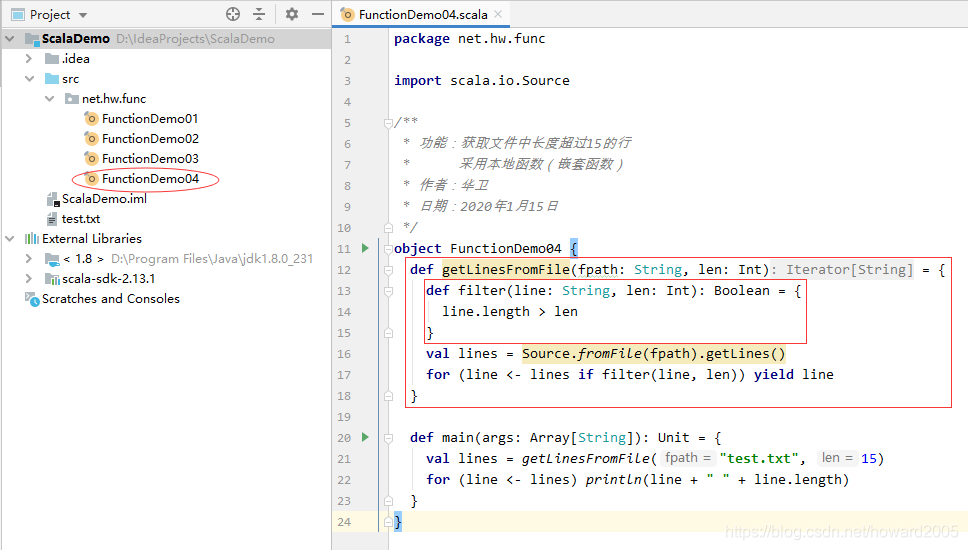Image resolution: width=968 pixels, height=550 pixels.
Task: Fold filter method at line 13
Action: [x=388, y=291]
